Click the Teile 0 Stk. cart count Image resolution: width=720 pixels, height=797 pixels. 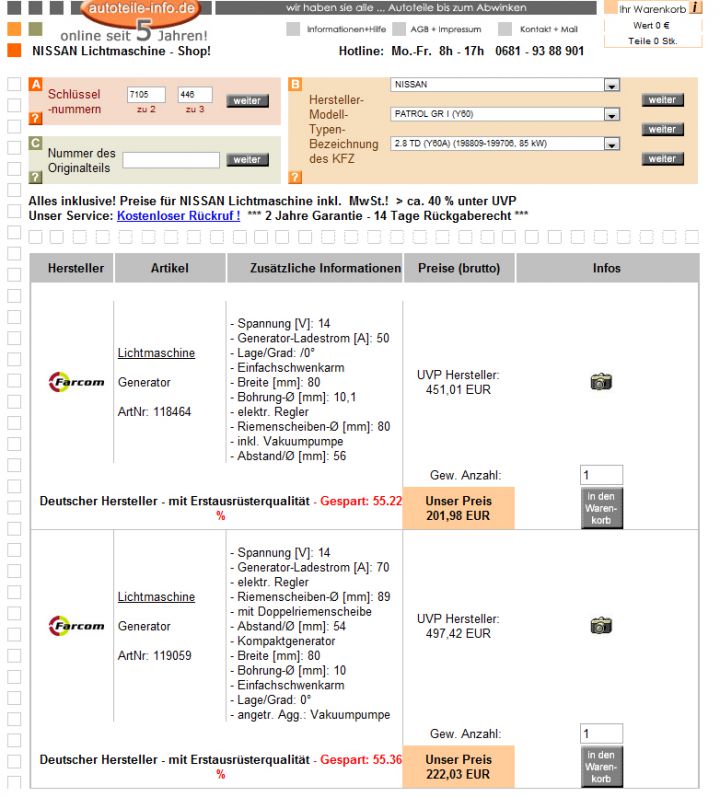652,41
